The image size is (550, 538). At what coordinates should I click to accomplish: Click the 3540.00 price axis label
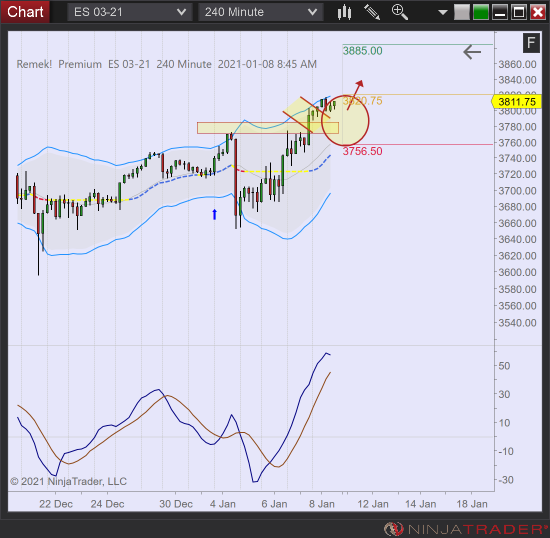coord(517,322)
